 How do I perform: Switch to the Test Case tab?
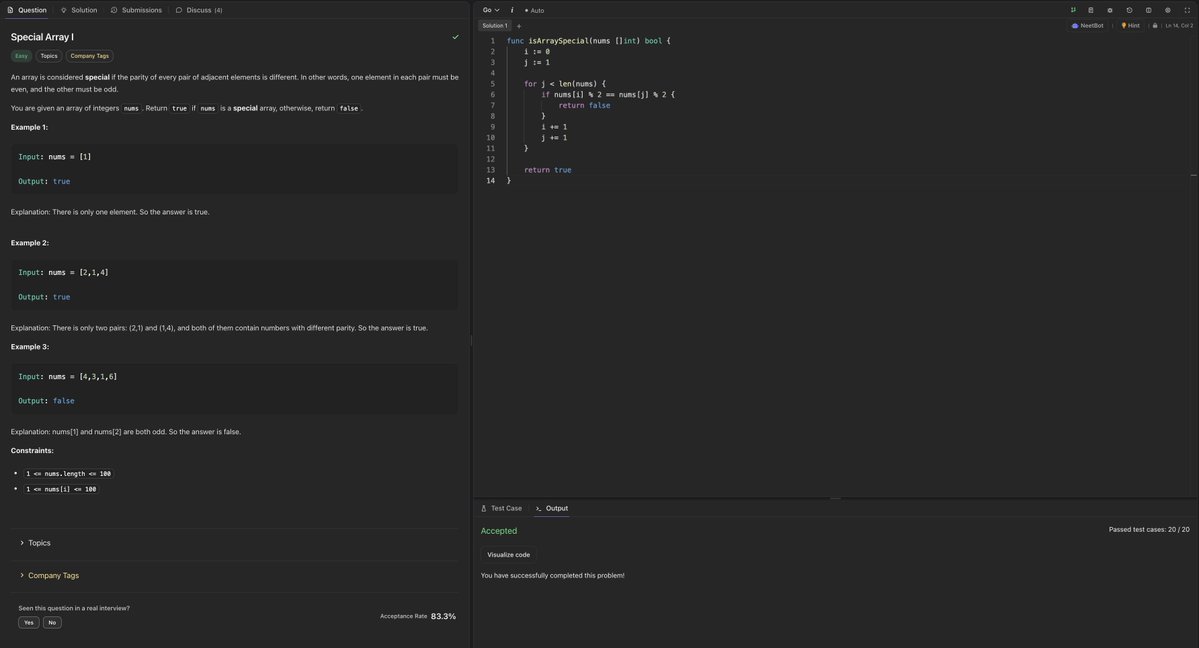(501, 508)
